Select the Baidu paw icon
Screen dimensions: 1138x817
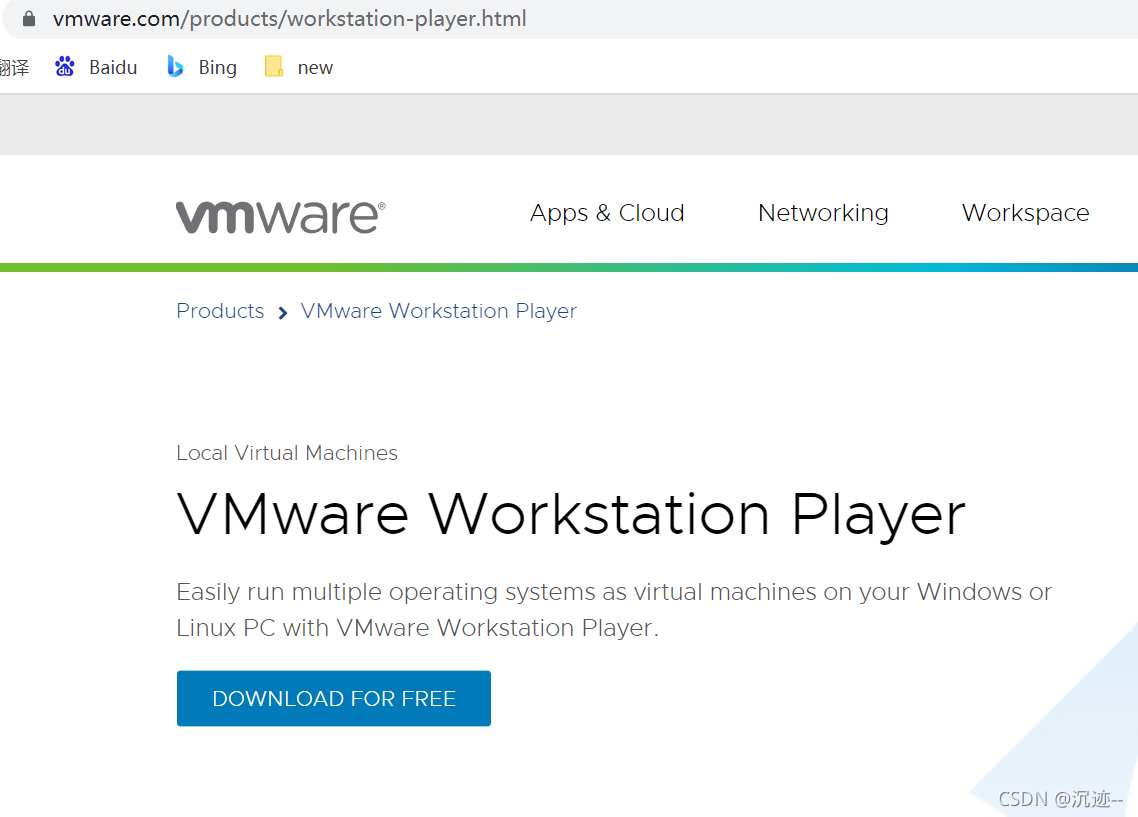click(63, 66)
